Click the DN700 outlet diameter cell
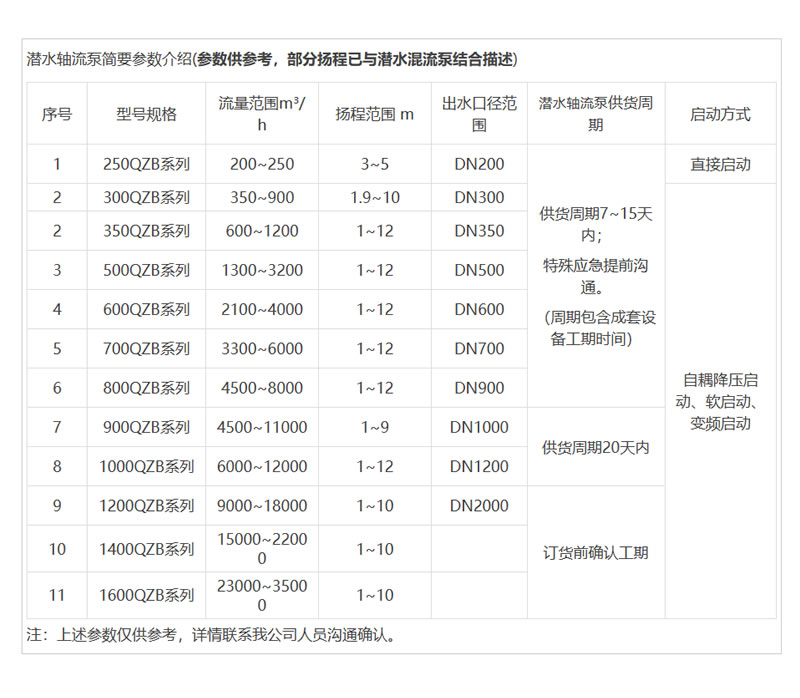This screenshot has width=800, height=698. pos(479,349)
